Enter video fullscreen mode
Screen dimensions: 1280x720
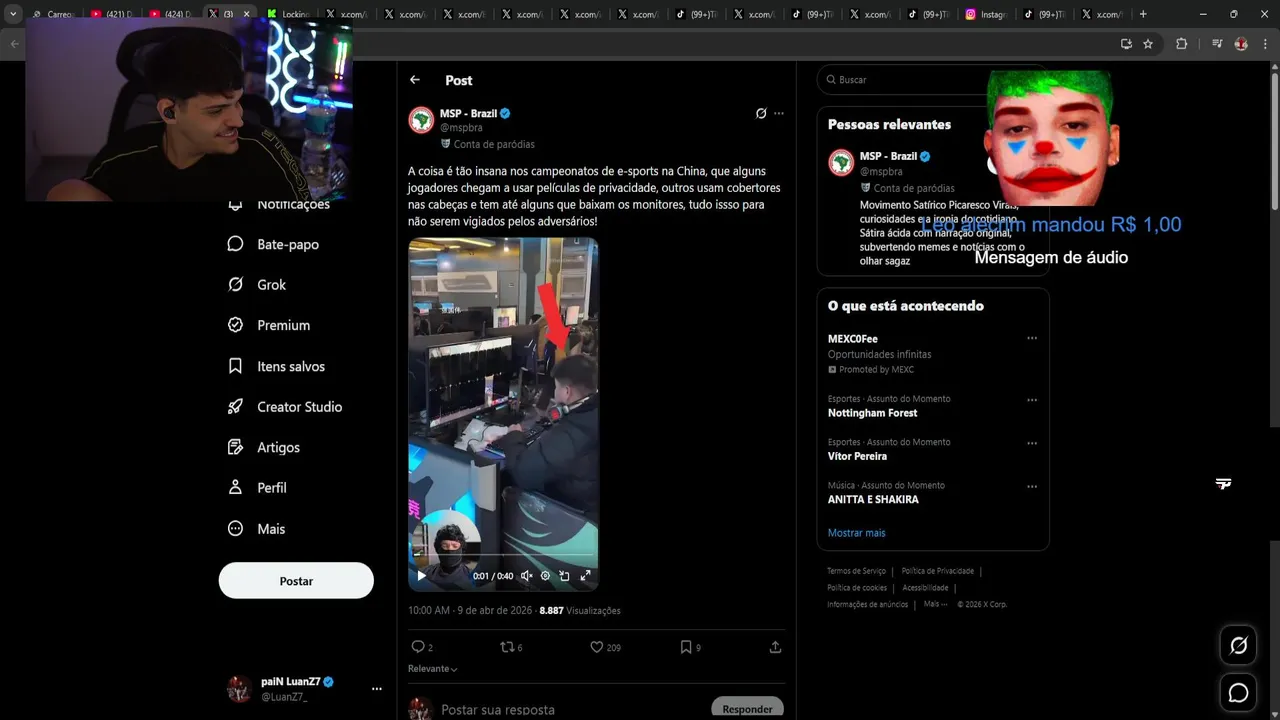point(585,575)
